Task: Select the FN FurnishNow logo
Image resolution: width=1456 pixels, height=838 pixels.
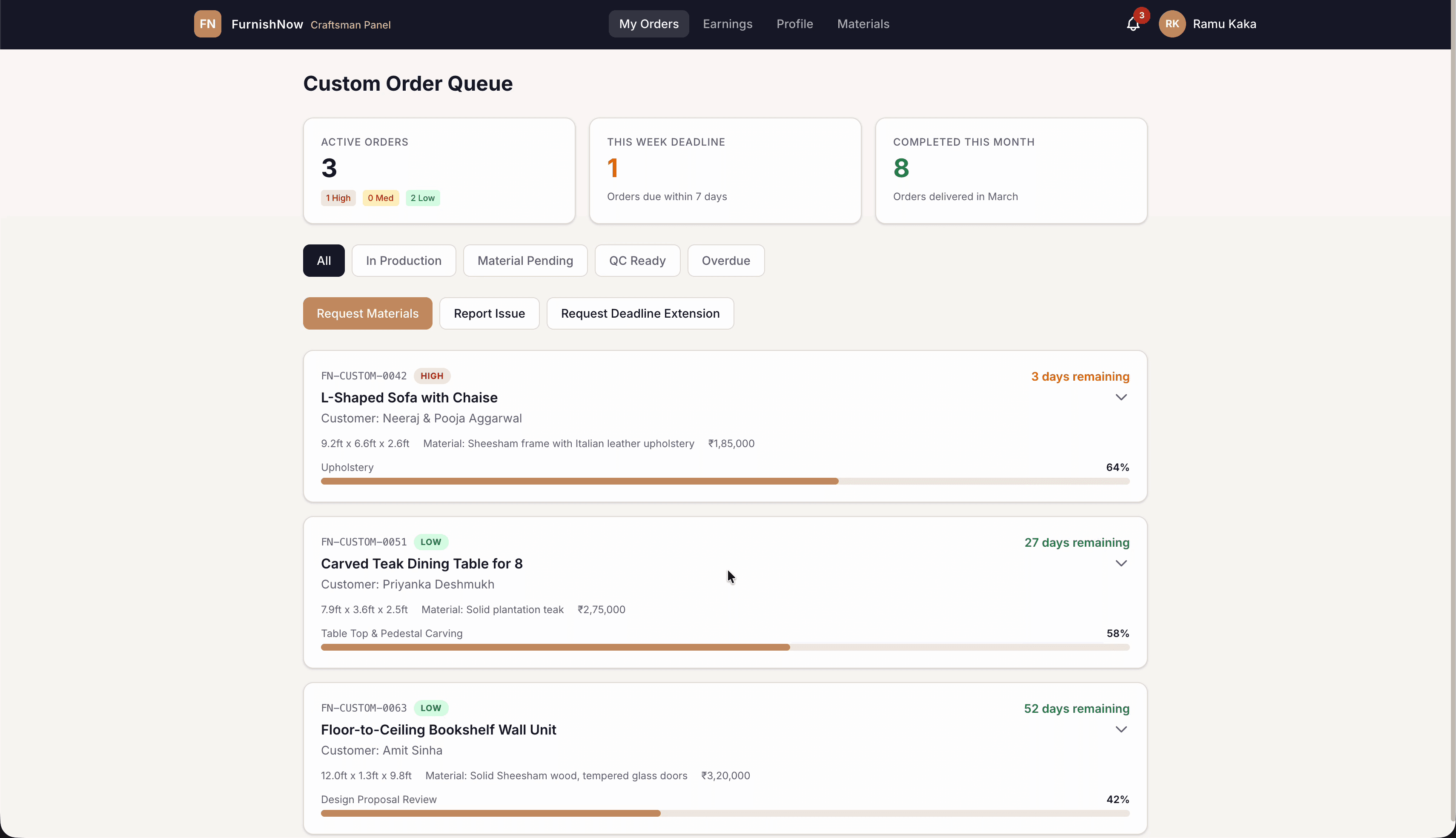Action: click(207, 23)
